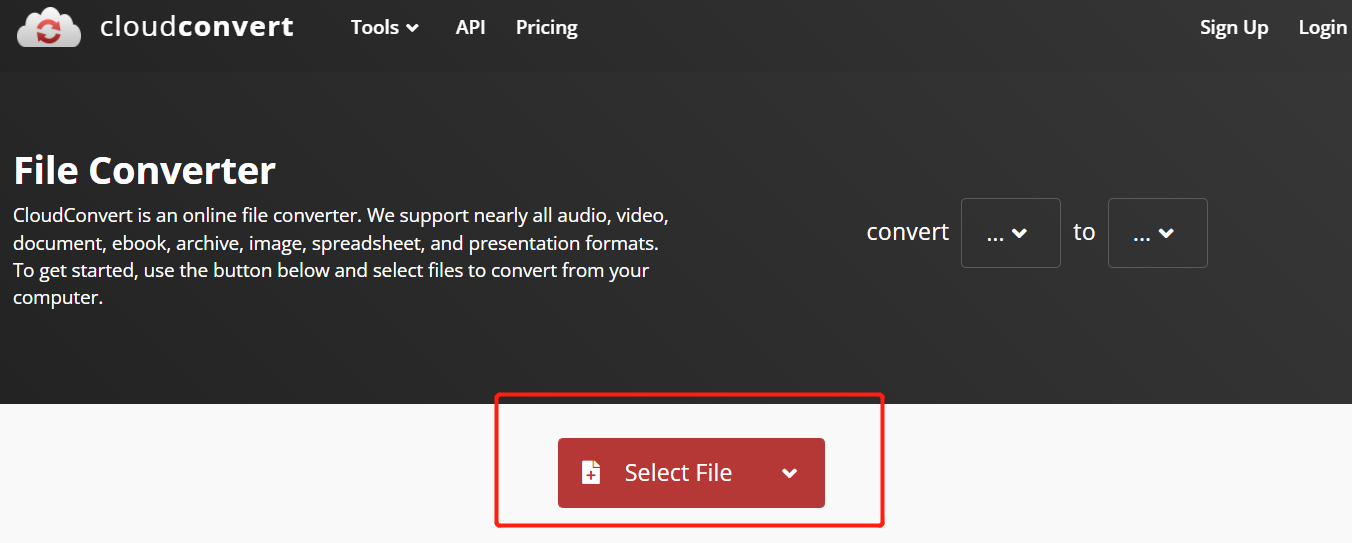Open the API page link

(470, 28)
